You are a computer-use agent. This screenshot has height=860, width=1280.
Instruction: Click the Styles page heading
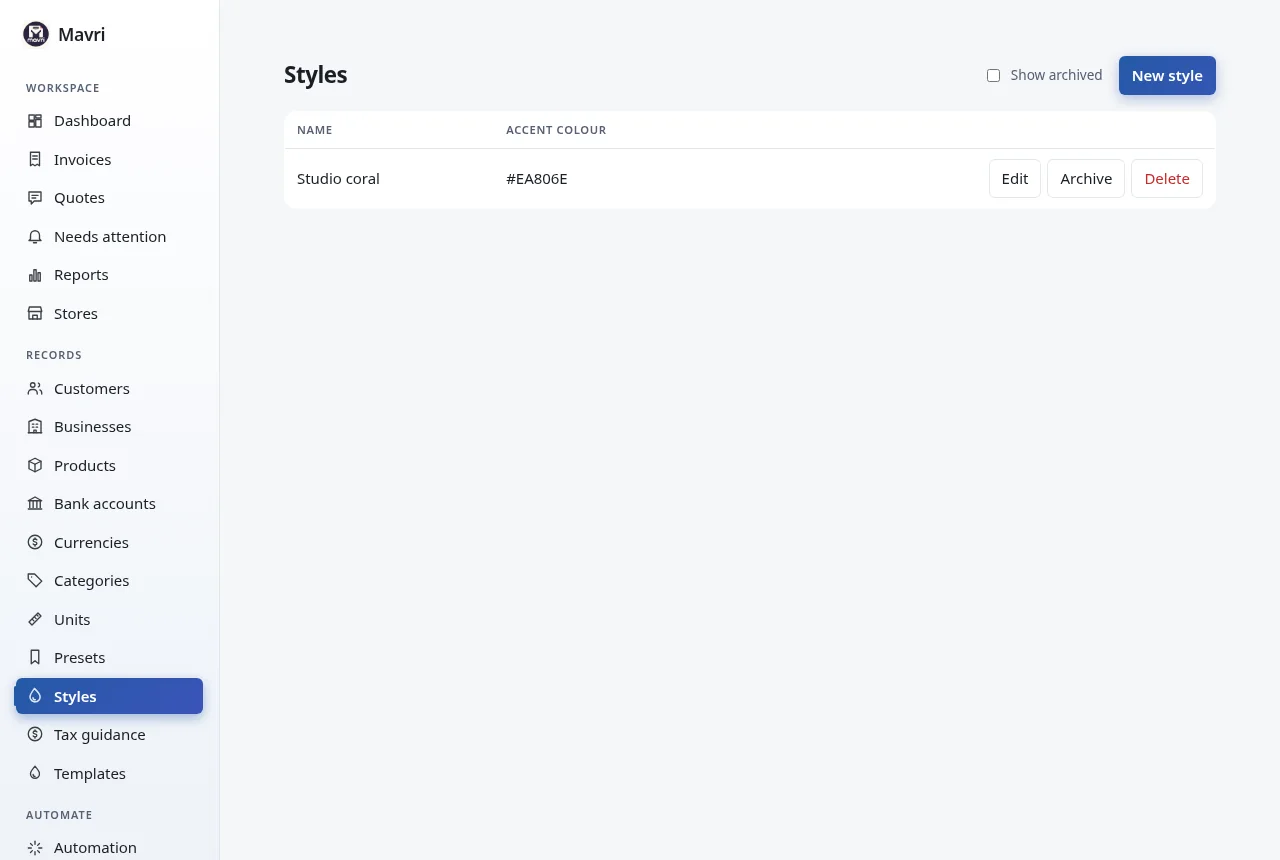315,75
